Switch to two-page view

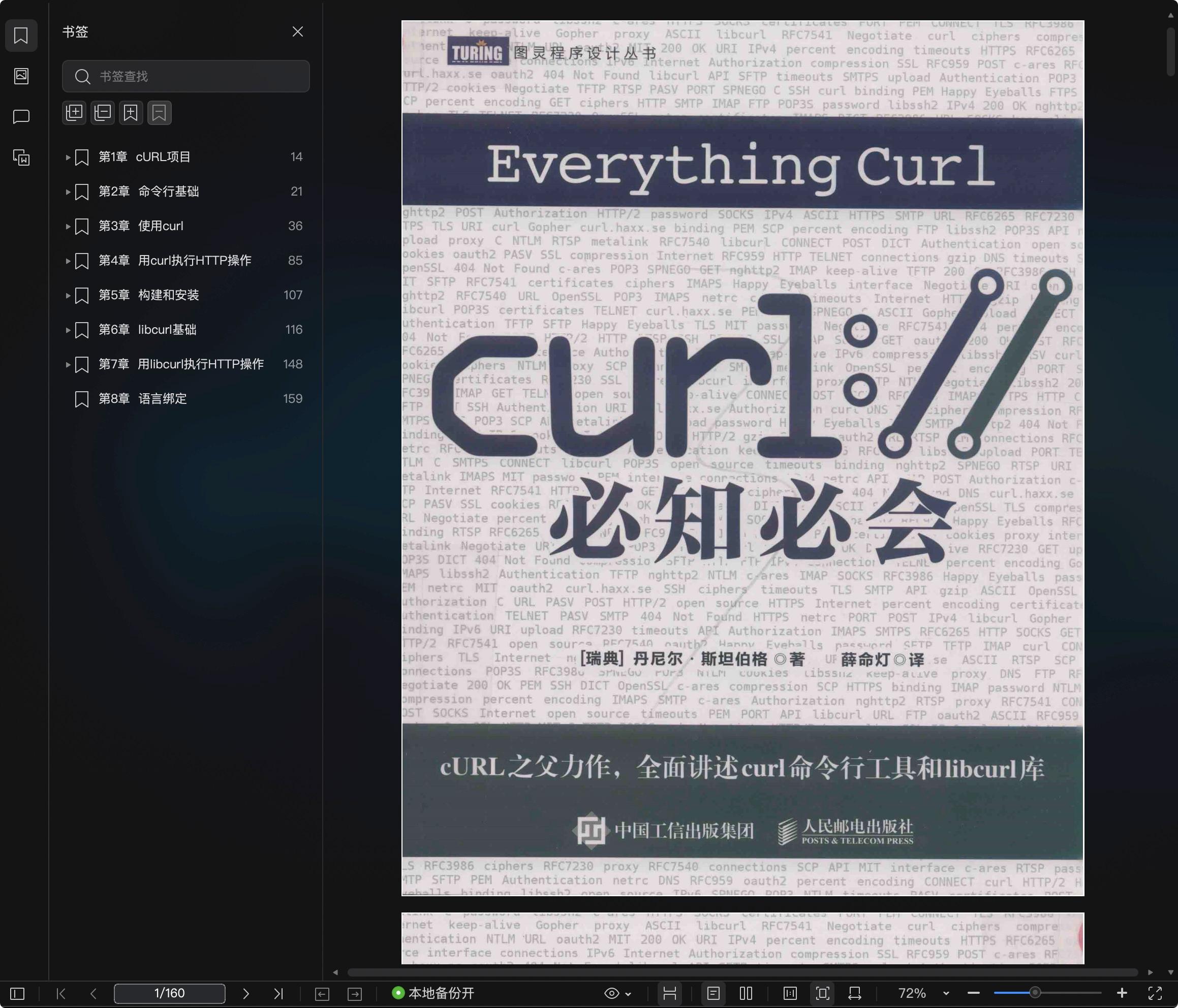746,993
